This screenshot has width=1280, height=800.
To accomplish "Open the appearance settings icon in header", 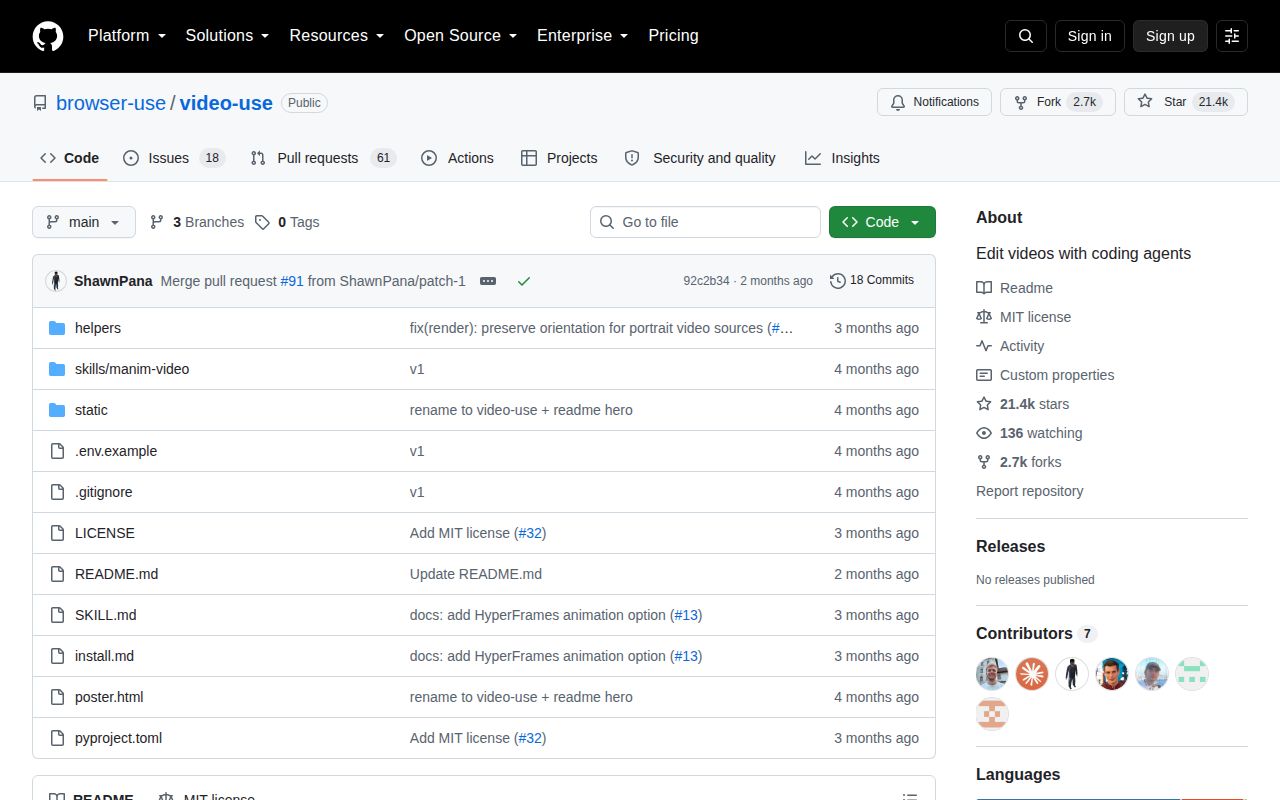I will [1232, 36].
